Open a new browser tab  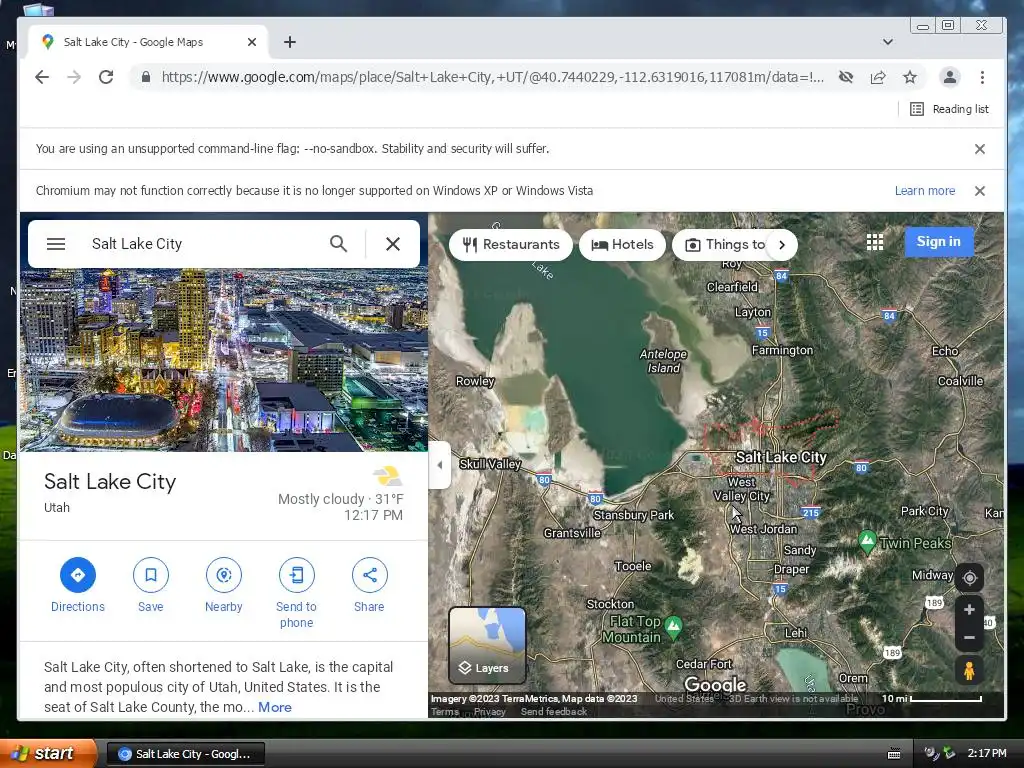point(290,42)
